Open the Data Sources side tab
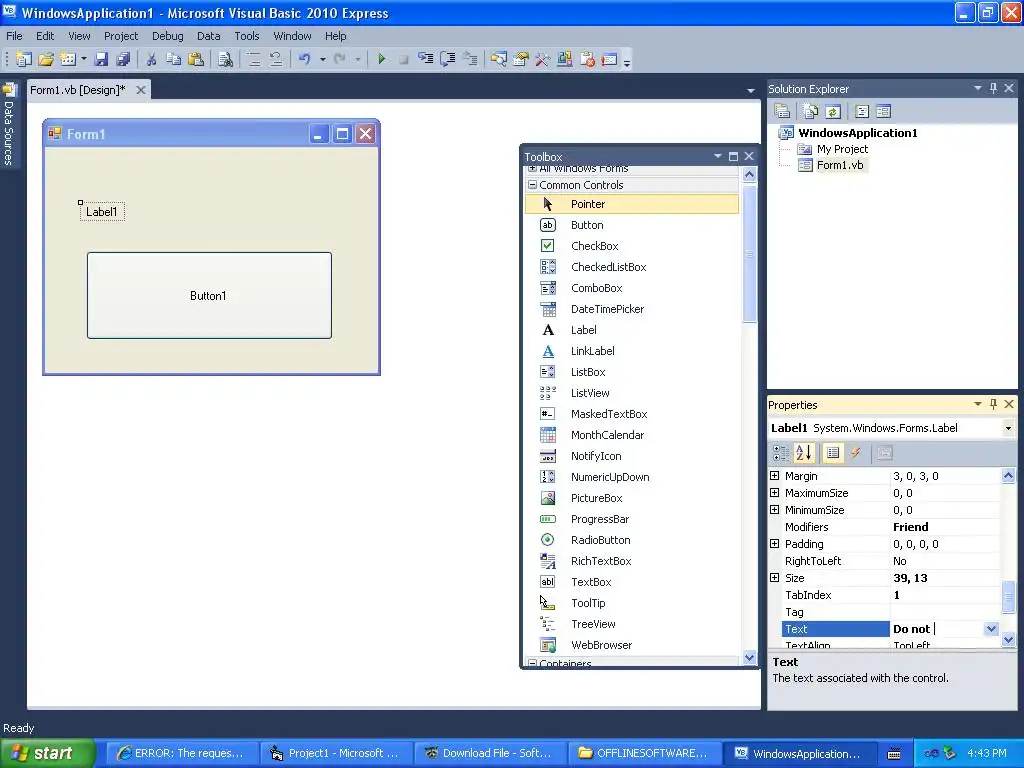The image size is (1024, 768). point(9,124)
